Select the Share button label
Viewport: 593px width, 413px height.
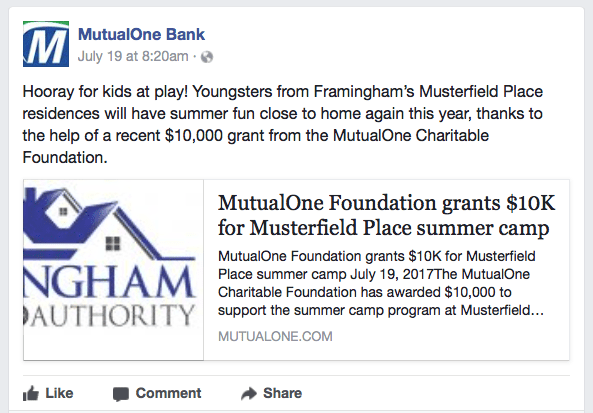point(283,393)
